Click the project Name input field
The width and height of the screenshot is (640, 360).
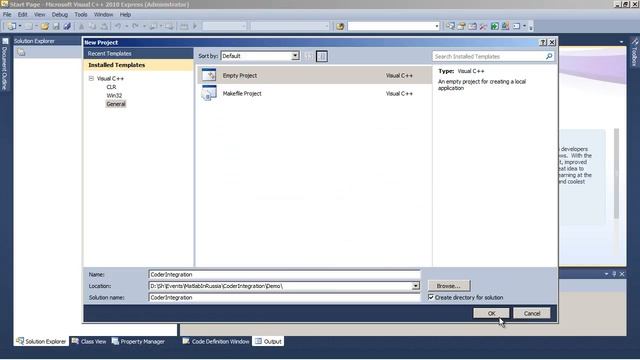tap(284, 274)
